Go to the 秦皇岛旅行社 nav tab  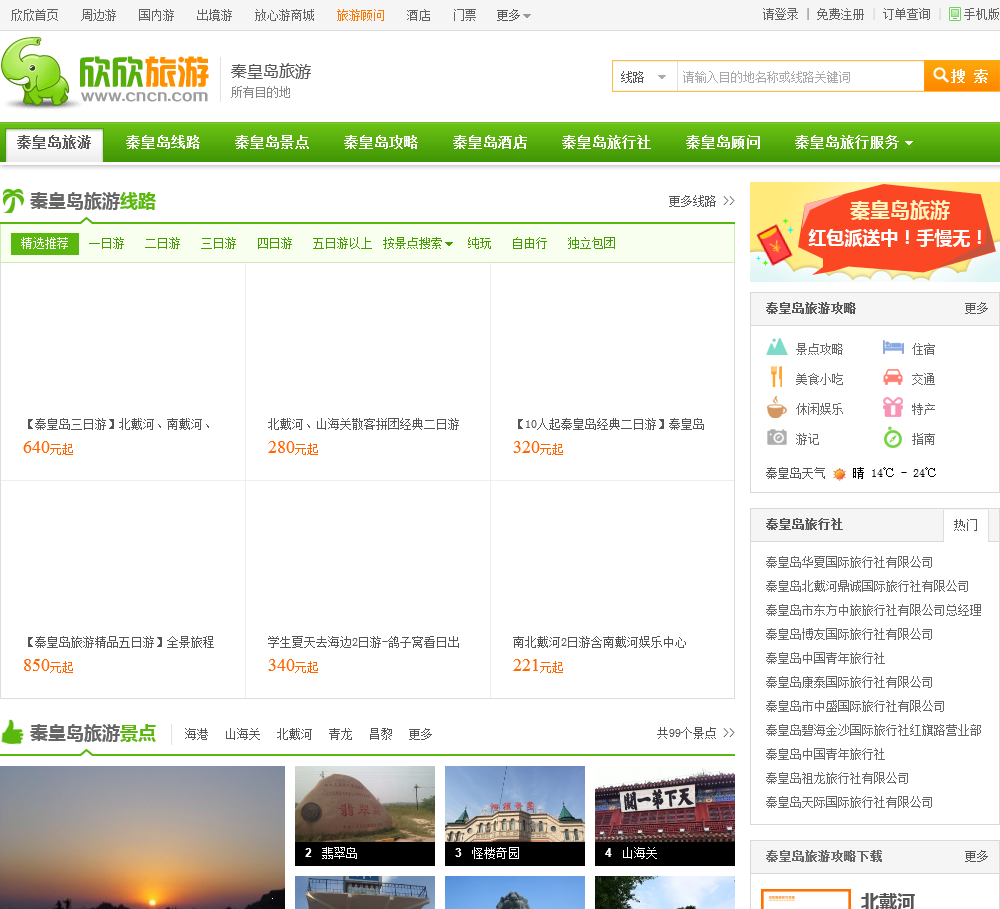click(x=607, y=142)
